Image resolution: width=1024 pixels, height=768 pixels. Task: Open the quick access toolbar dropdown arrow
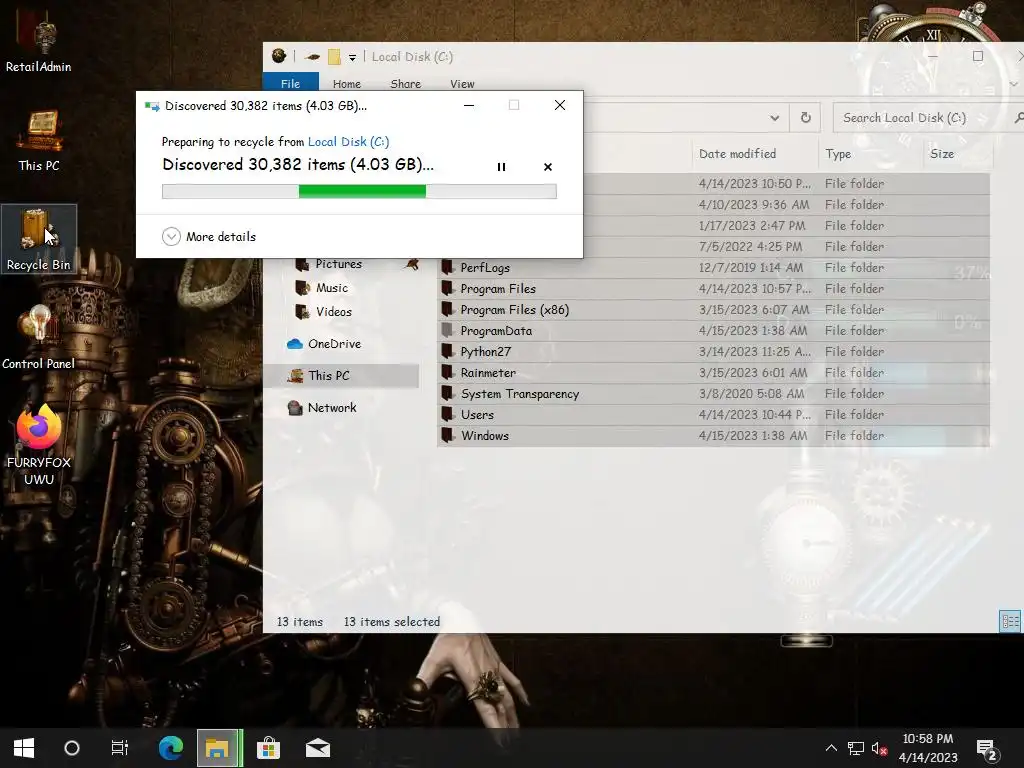pyautogui.click(x=352, y=57)
